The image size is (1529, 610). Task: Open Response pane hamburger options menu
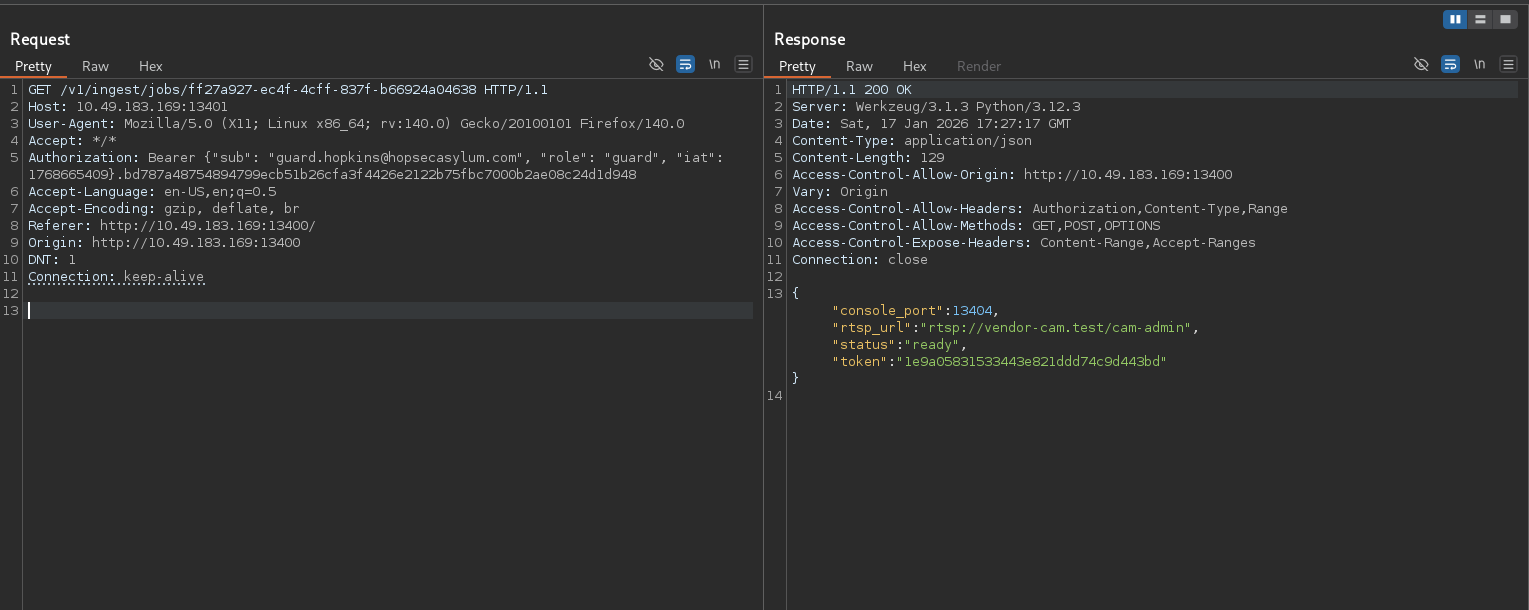(x=1508, y=64)
